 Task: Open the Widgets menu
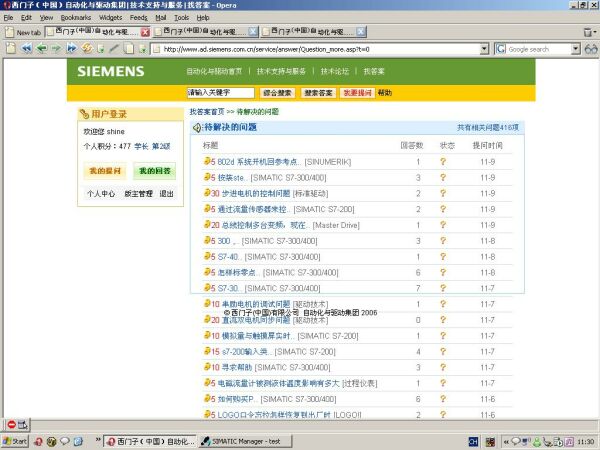coord(111,18)
